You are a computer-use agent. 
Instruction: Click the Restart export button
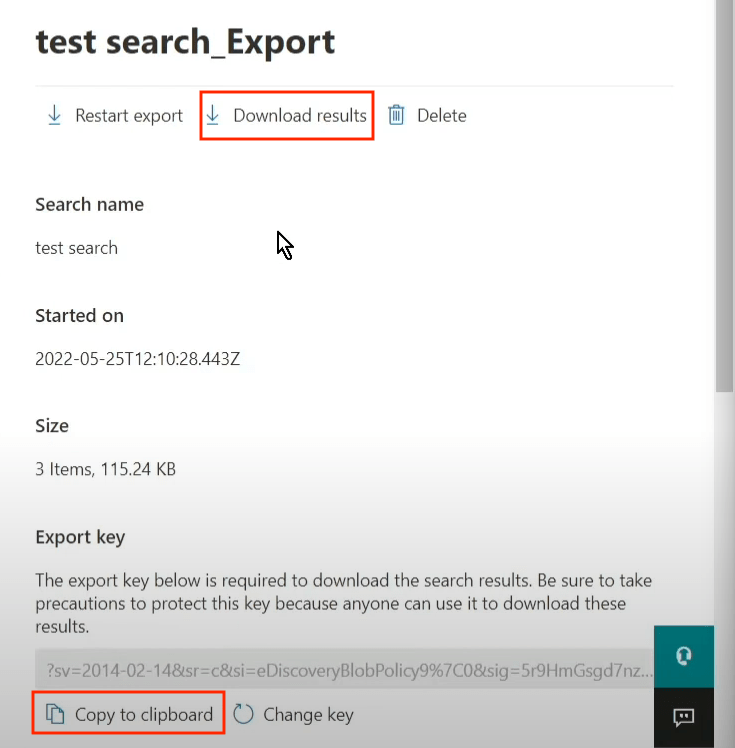(x=115, y=115)
